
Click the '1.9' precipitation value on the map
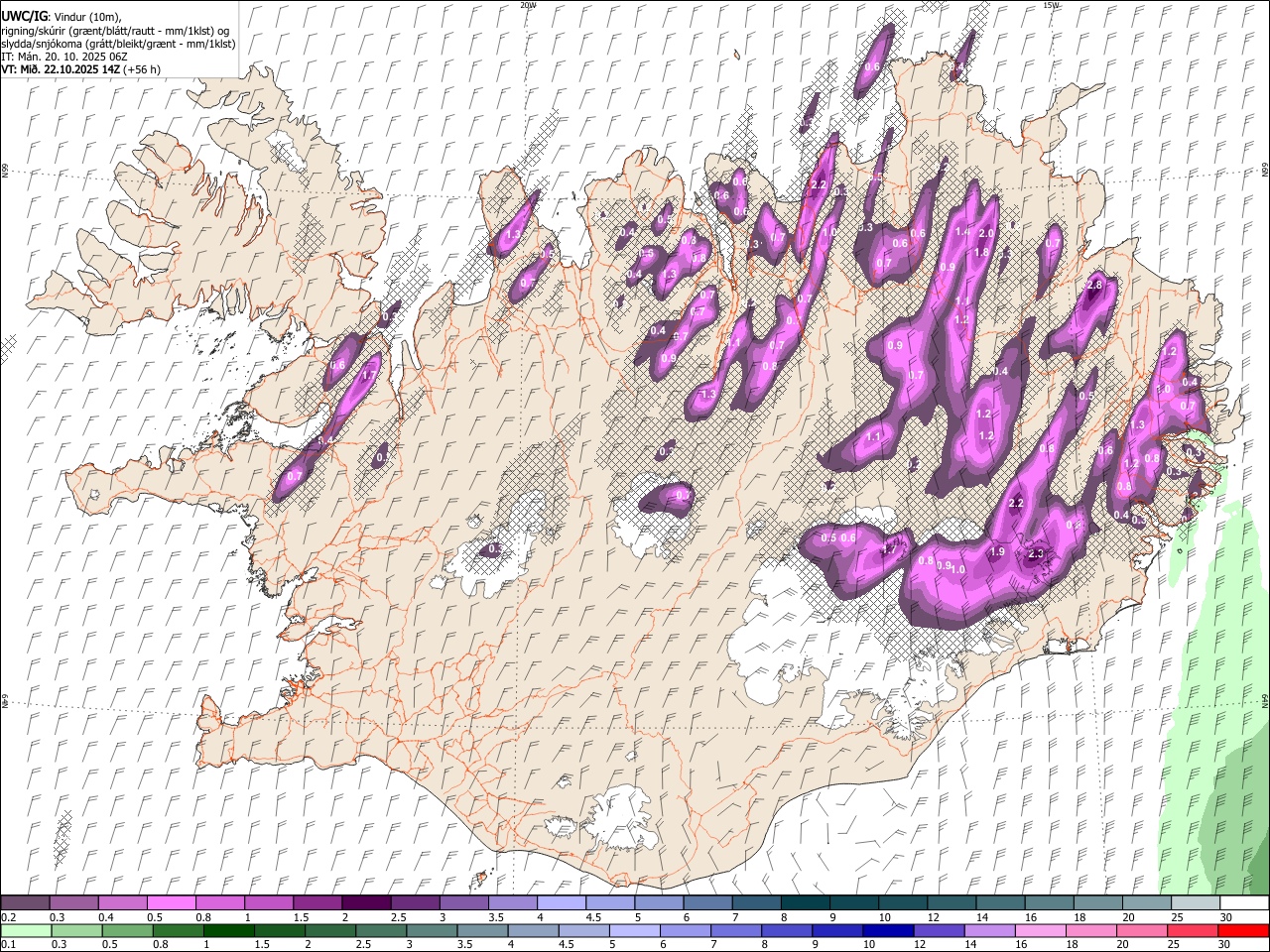pyautogui.click(x=998, y=552)
